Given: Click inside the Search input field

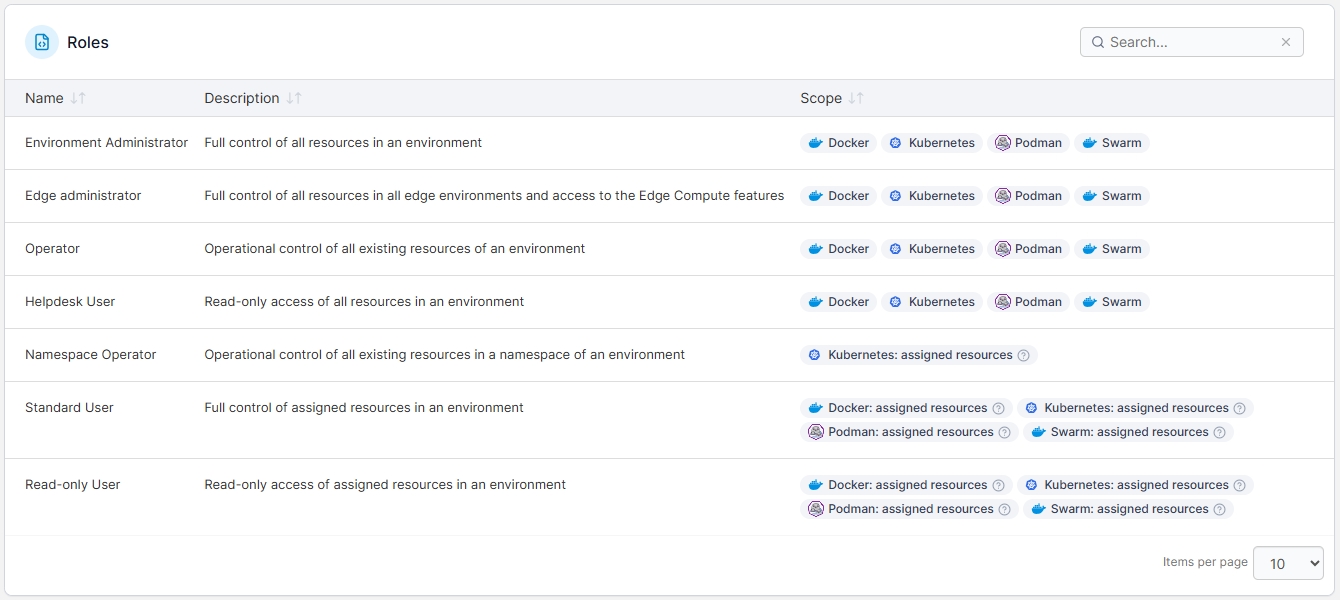Looking at the screenshot, I should coord(1190,42).
